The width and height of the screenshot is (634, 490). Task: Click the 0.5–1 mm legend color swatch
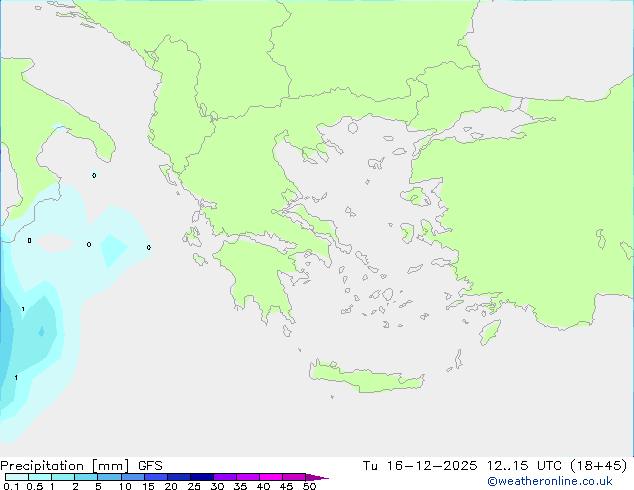pyautogui.click(x=40, y=477)
